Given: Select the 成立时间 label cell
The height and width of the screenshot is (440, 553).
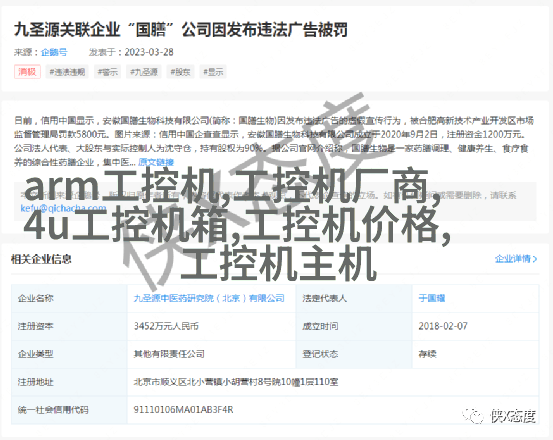Looking at the screenshot, I should (354, 326).
